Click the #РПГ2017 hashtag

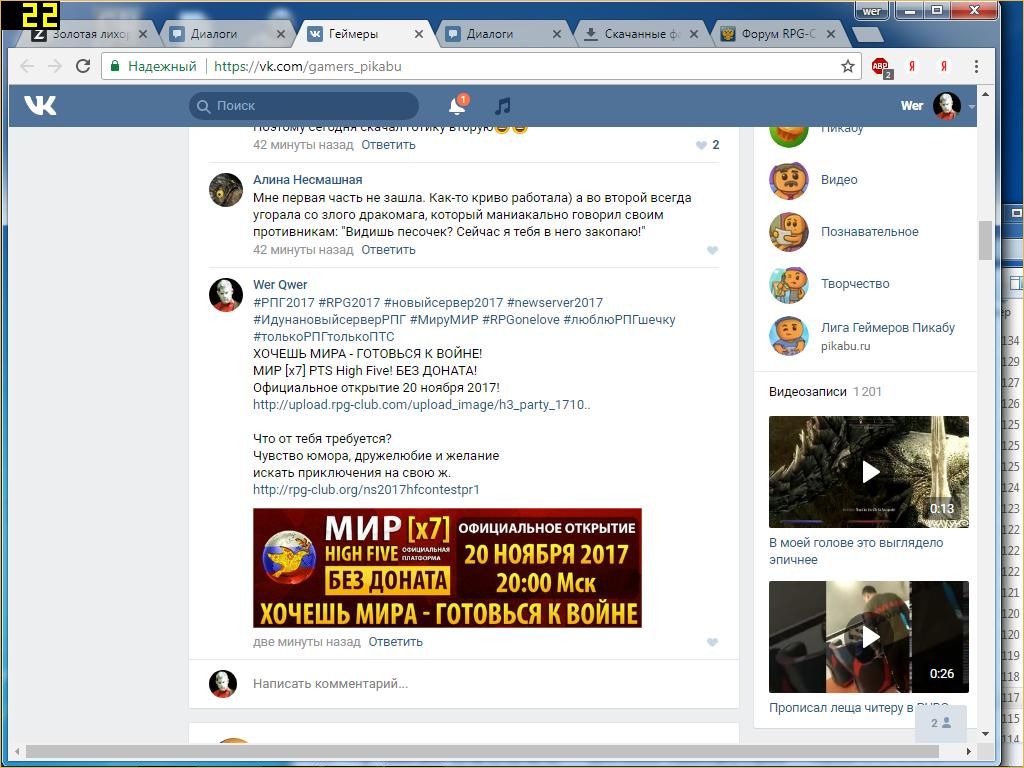[283, 303]
